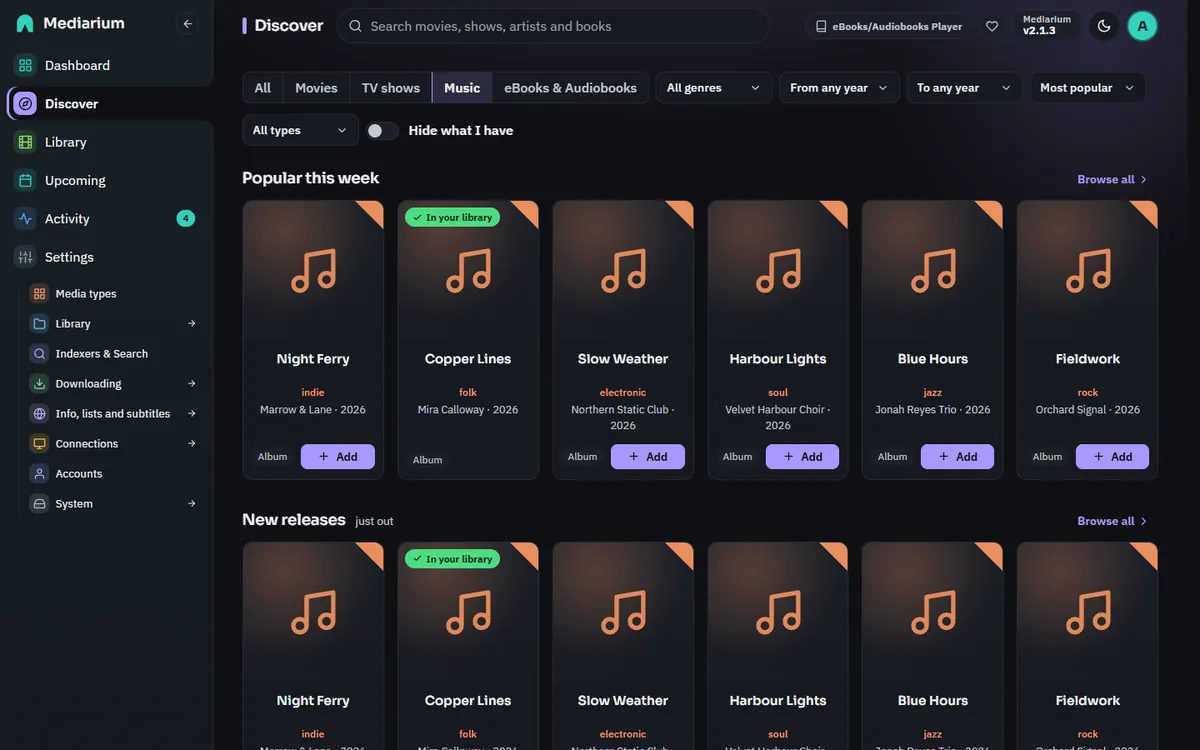Click the jazz genre tag in Popular this week
This screenshot has height=750, width=1200.
933,393
